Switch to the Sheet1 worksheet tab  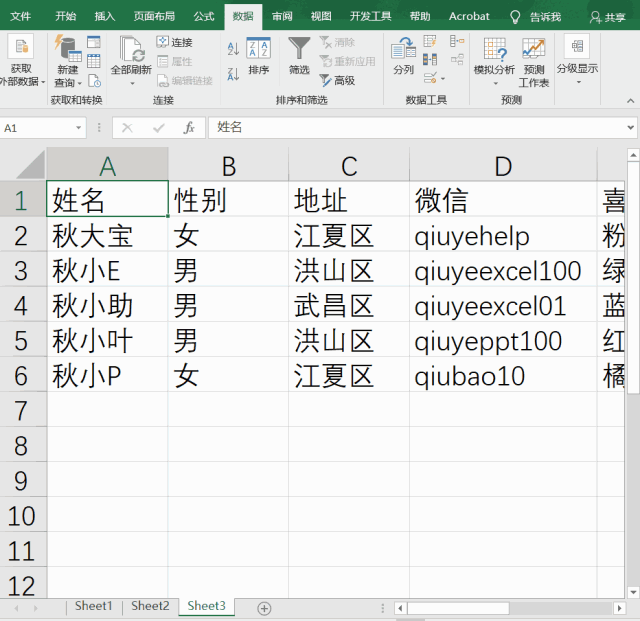(x=94, y=606)
